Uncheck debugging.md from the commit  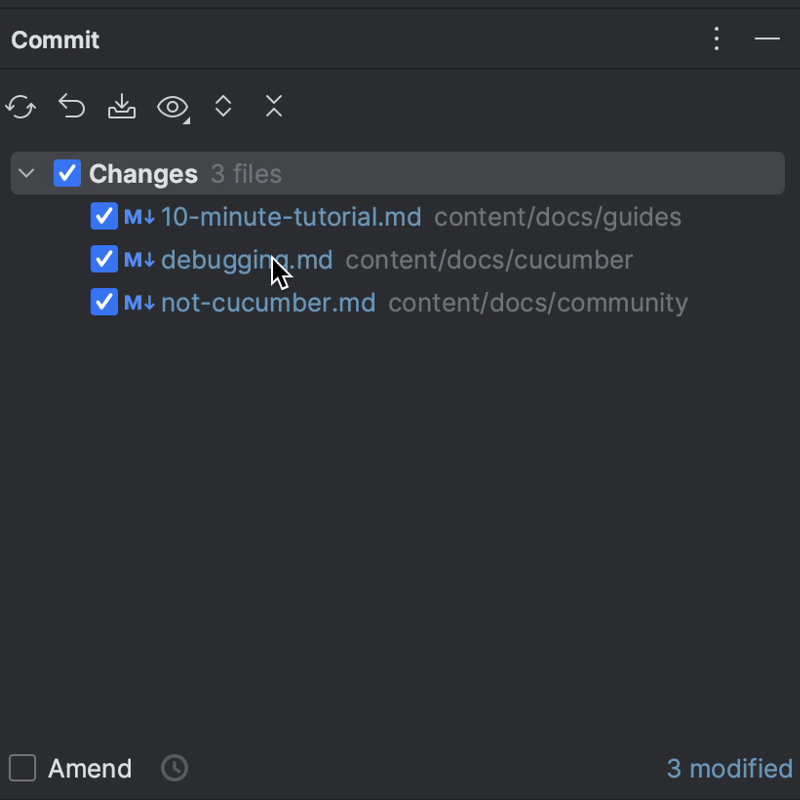tap(104, 259)
